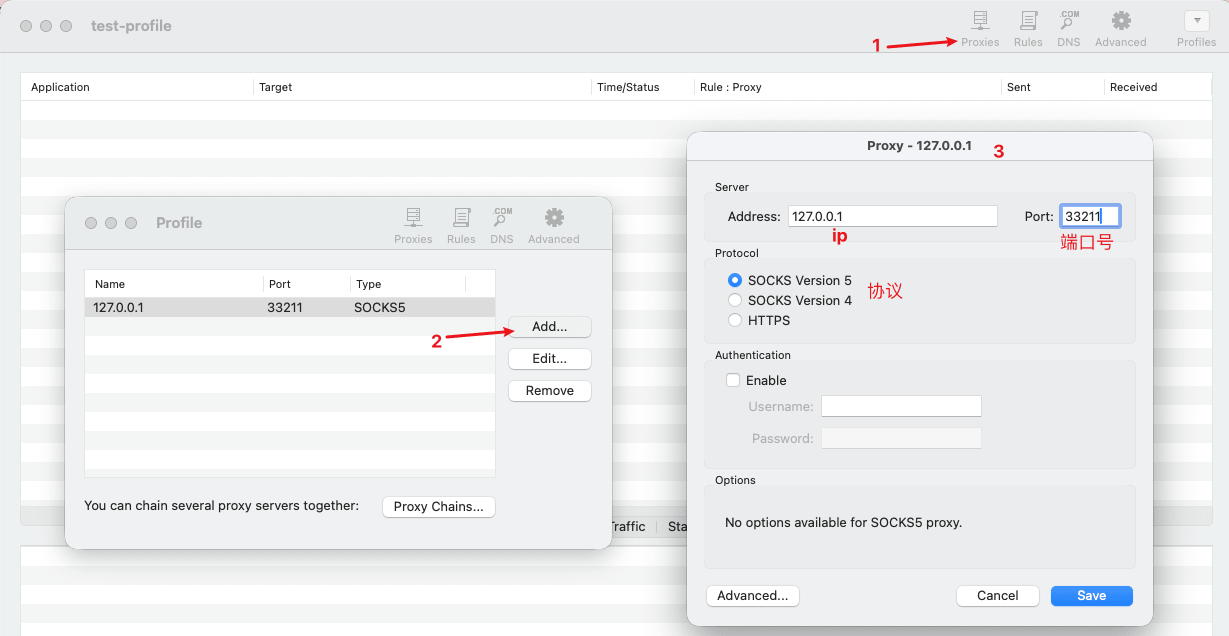Select SOCKS Version 5 protocol
This screenshot has height=636, width=1229.
point(735,281)
